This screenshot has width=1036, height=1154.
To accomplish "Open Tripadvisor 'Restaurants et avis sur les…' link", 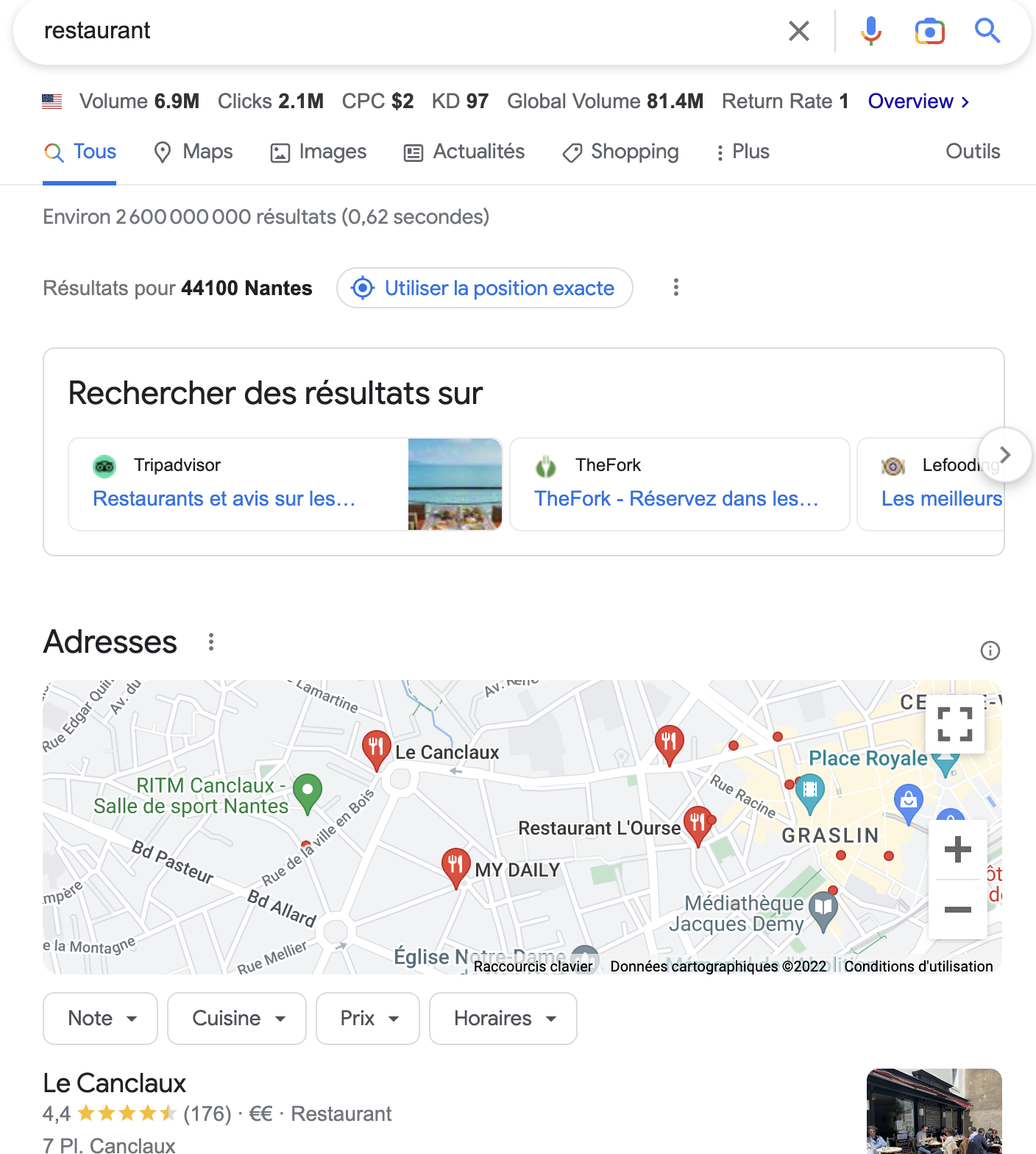I will click(x=224, y=498).
